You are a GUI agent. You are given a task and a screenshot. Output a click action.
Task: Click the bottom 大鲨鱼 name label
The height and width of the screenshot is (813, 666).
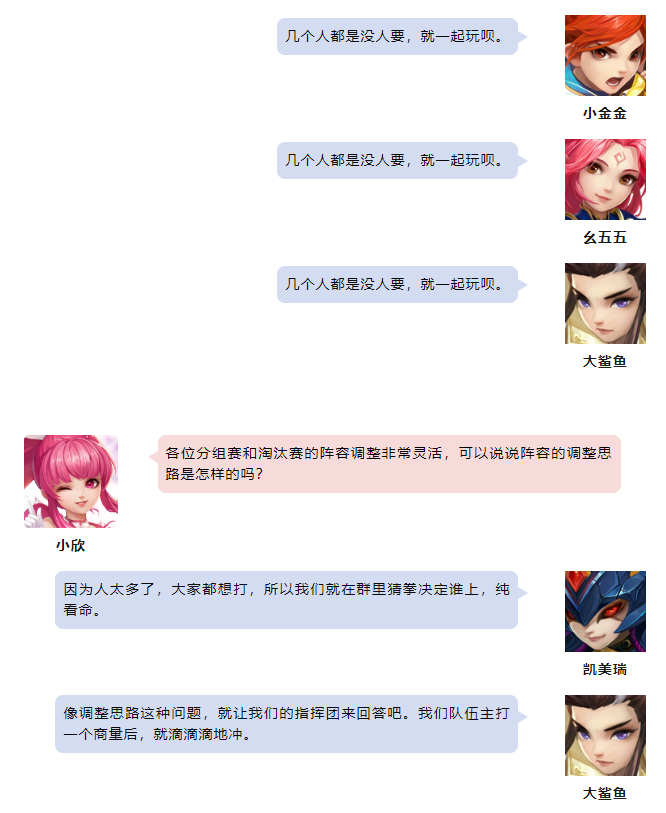(x=605, y=793)
